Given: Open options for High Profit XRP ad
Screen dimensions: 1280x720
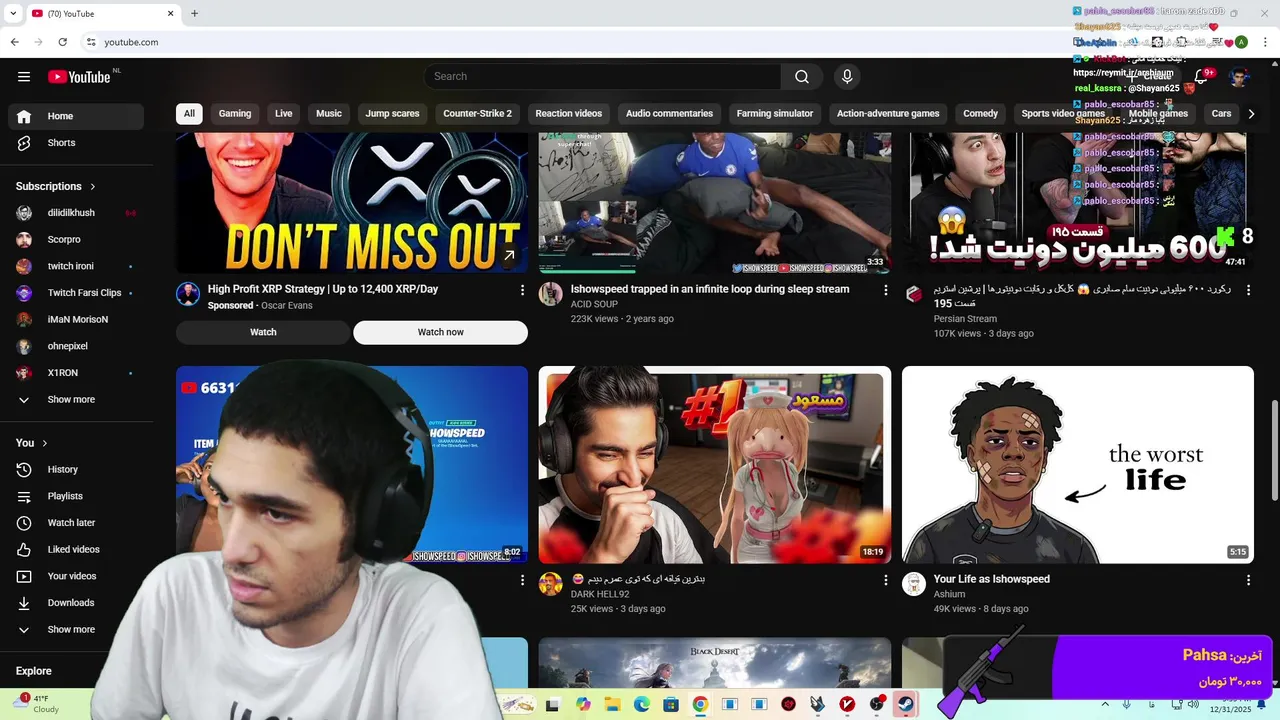Looking at the screenshot, I should (522, 290).
